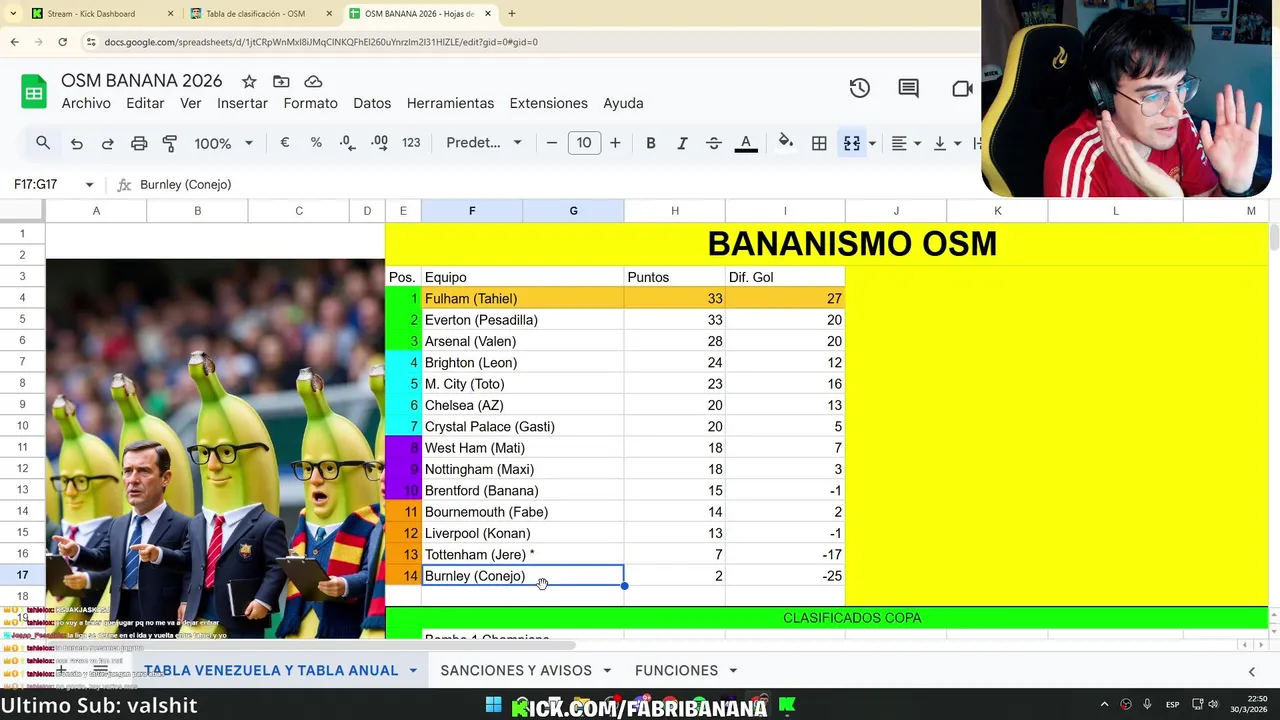
Task: Go back in browser
Action: (x=14, y=42)
